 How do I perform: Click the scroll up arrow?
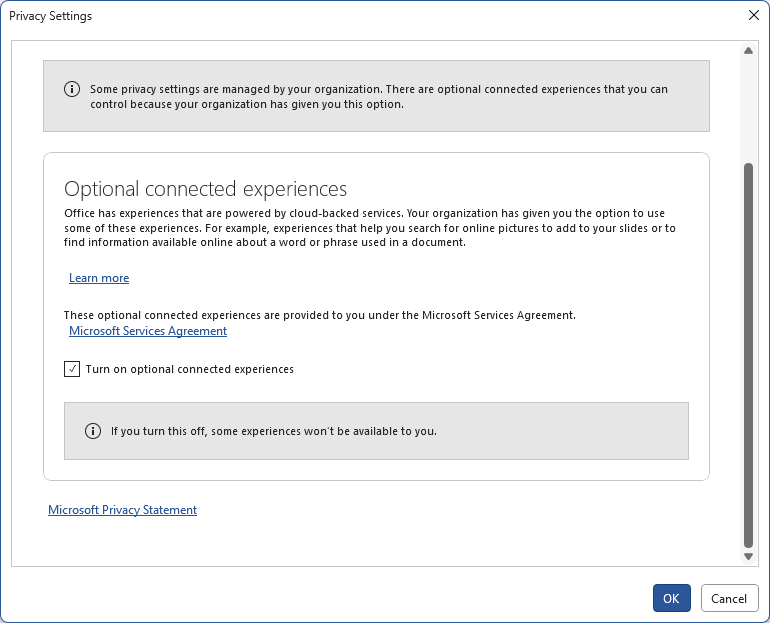(748, 50)
